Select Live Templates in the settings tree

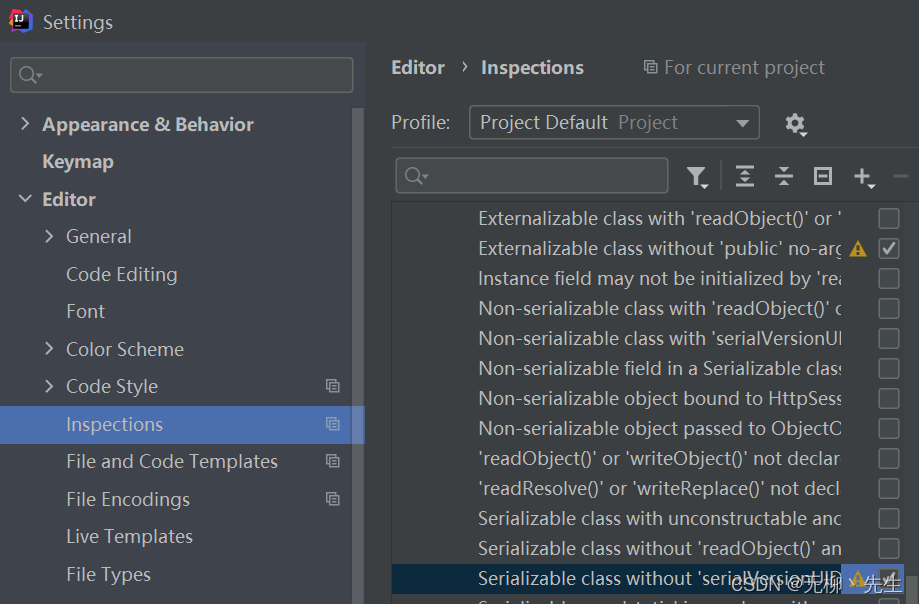(x=129, y=536)
